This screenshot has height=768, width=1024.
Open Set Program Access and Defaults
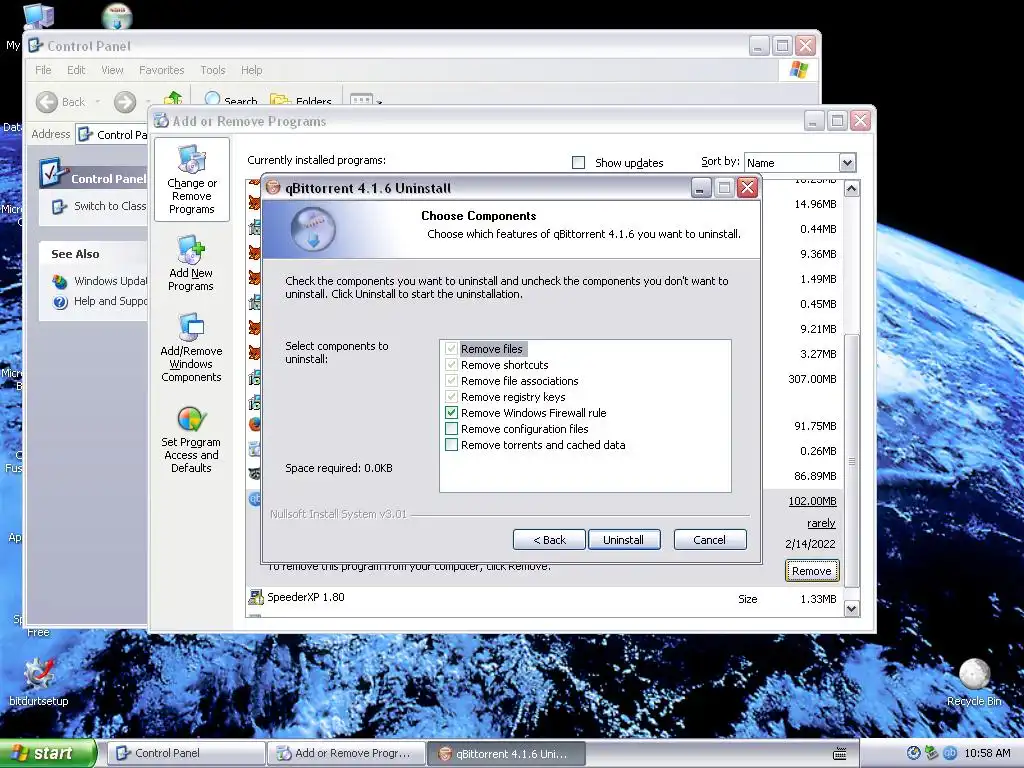tap(191, 439)
